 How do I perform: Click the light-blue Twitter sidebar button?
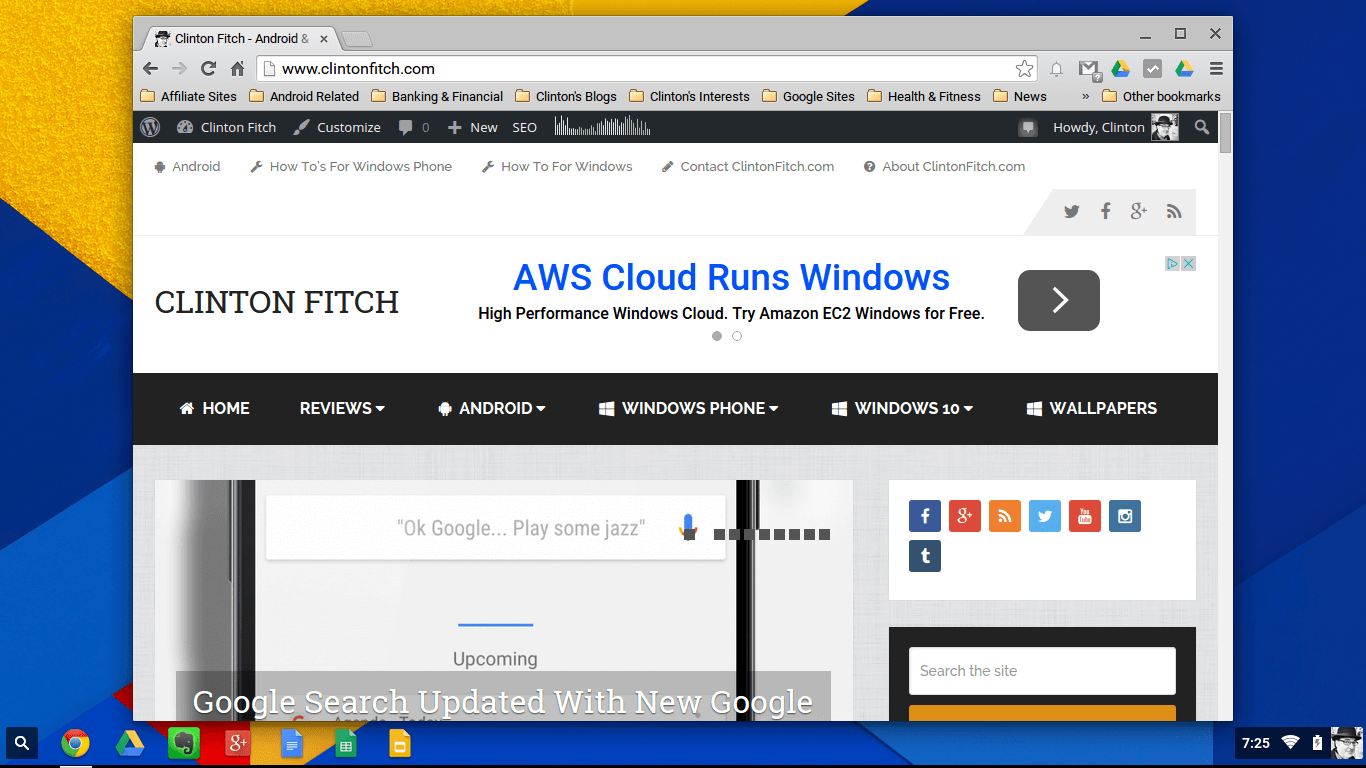coord(1045,516)
